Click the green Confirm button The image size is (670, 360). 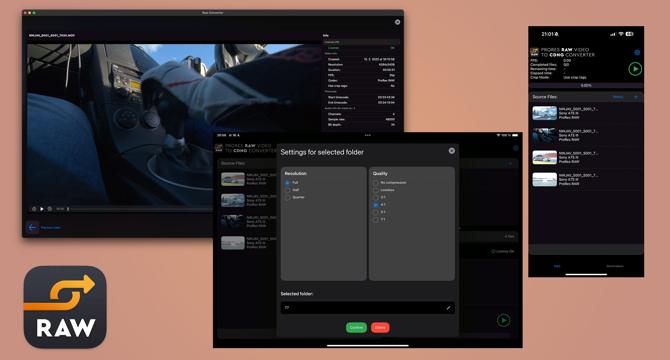coord(356,328)
